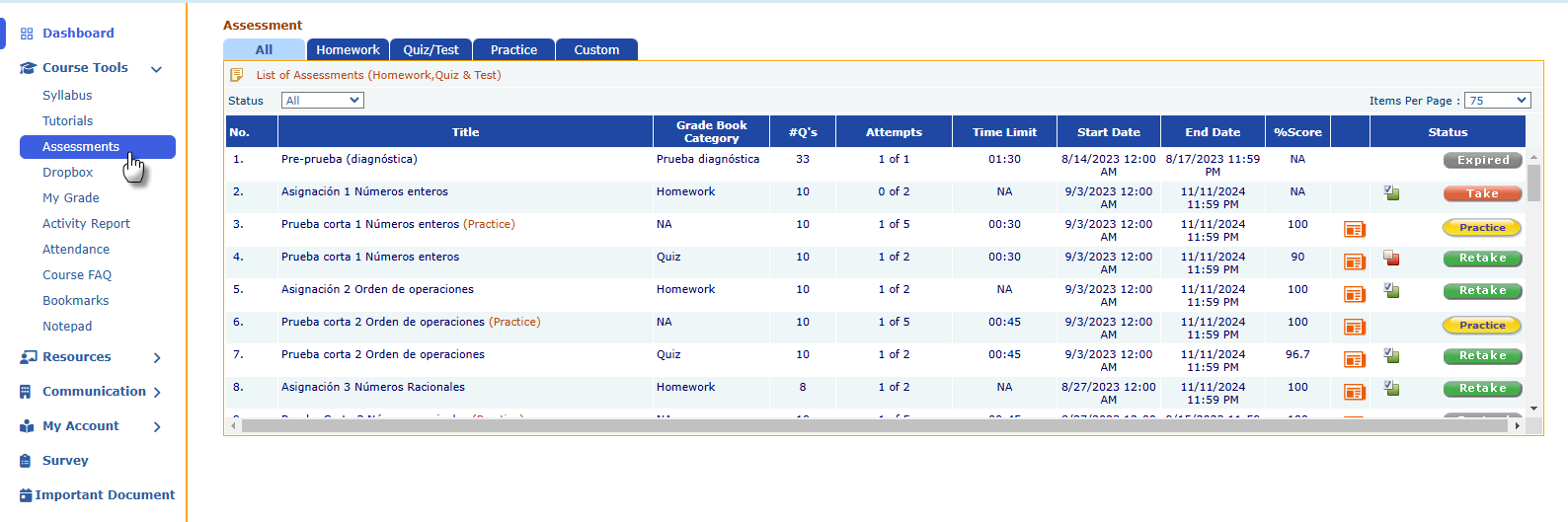Click report icon for Prueba corta 1 quiz
The width and height of the screenshot is (1568, 522).
coord(1354,261)
